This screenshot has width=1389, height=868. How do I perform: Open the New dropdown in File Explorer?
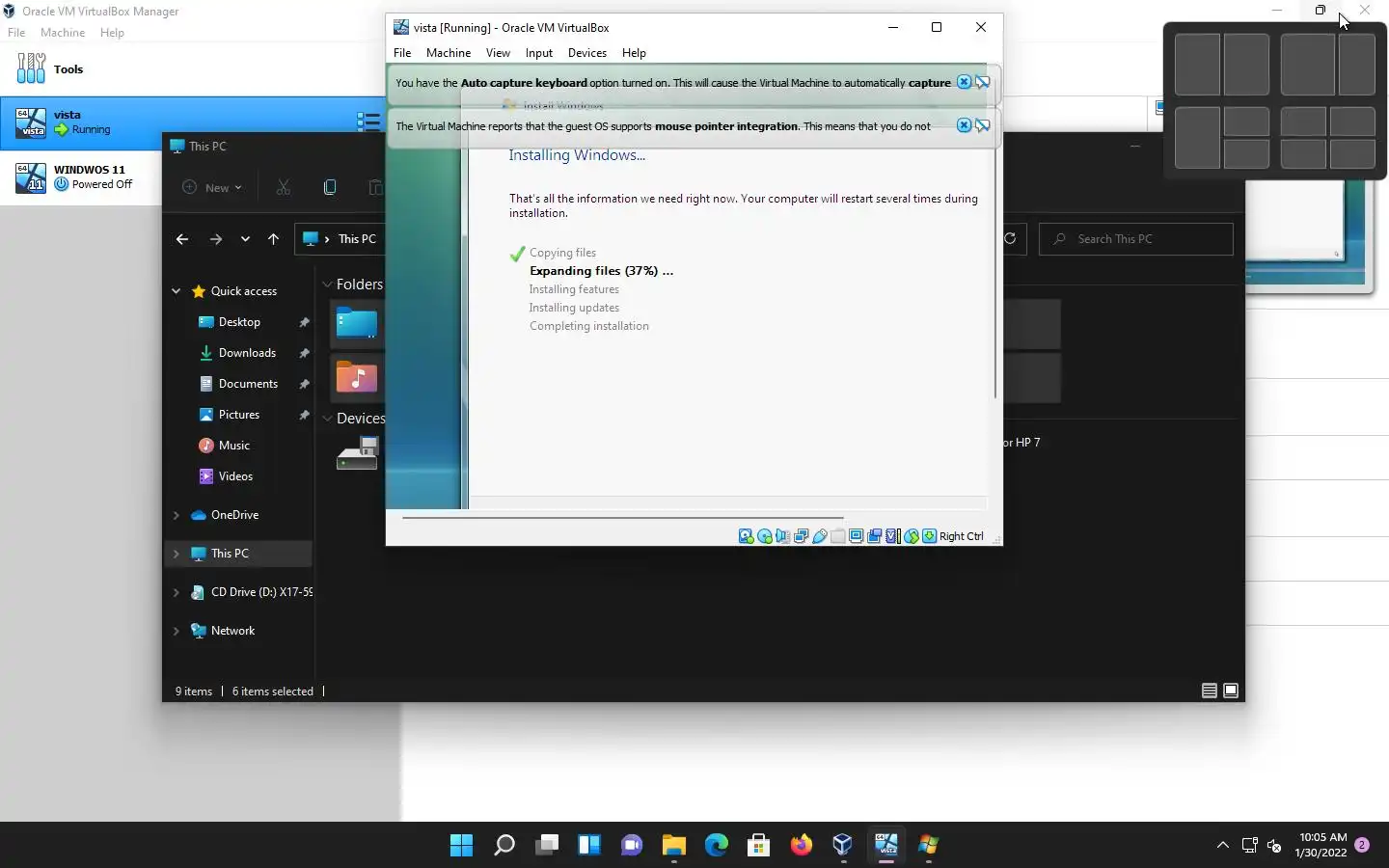pos(212,187)
